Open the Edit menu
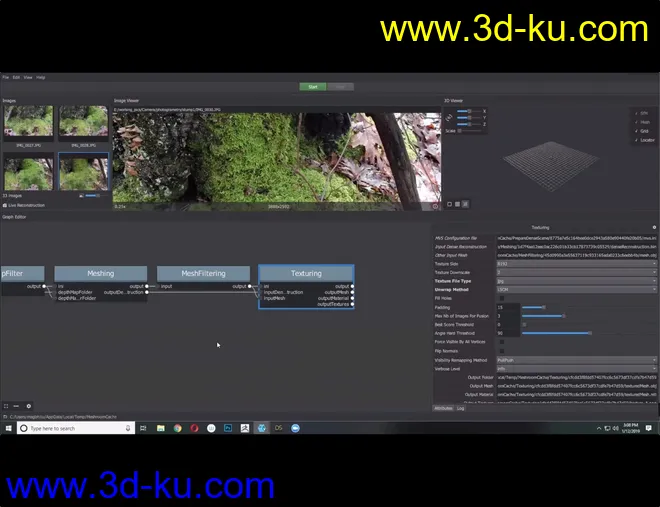The width and height of the screenshot is (660, 507). (16, 77)
